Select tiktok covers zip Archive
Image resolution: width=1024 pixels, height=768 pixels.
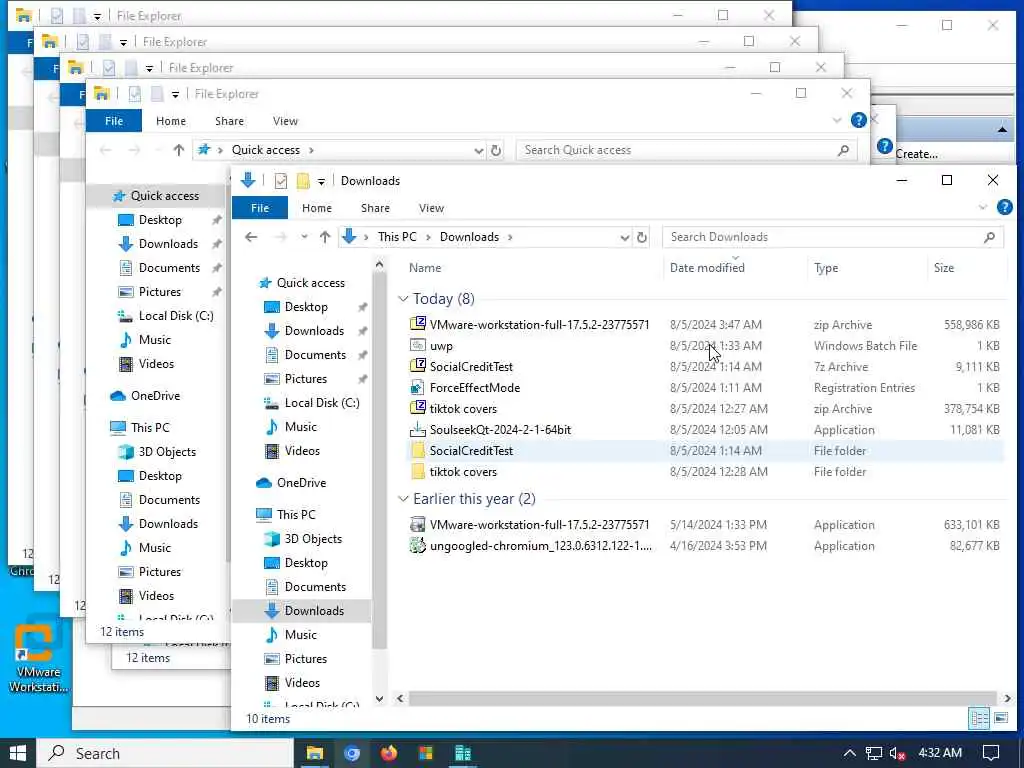click(x=463, y=408)
